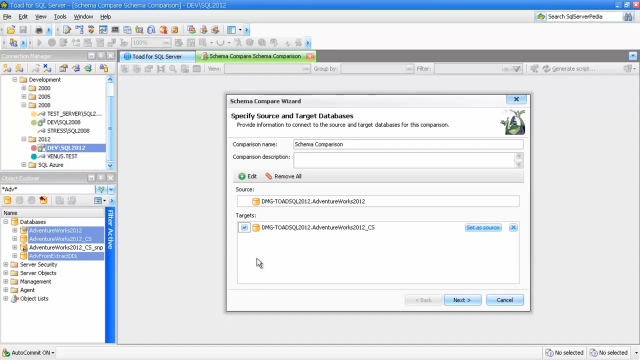Collapse the Databases node in Object Explorer
The width and height of the screenshot is (640, 360).
click(6, 222)
